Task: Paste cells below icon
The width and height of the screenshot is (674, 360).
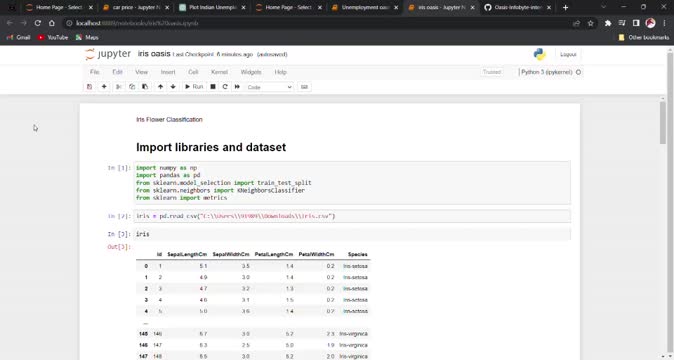Action: pos(145,87)
